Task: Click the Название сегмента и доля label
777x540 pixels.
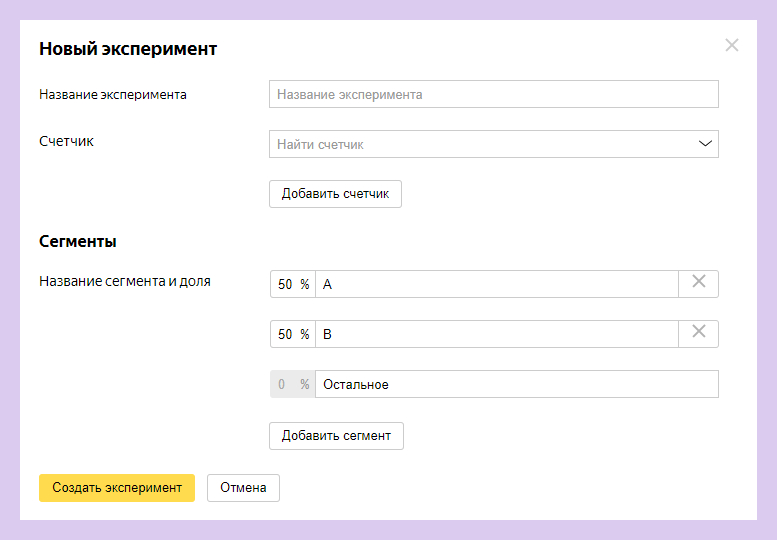Action: pyautogui.click(x=125, y=281)
